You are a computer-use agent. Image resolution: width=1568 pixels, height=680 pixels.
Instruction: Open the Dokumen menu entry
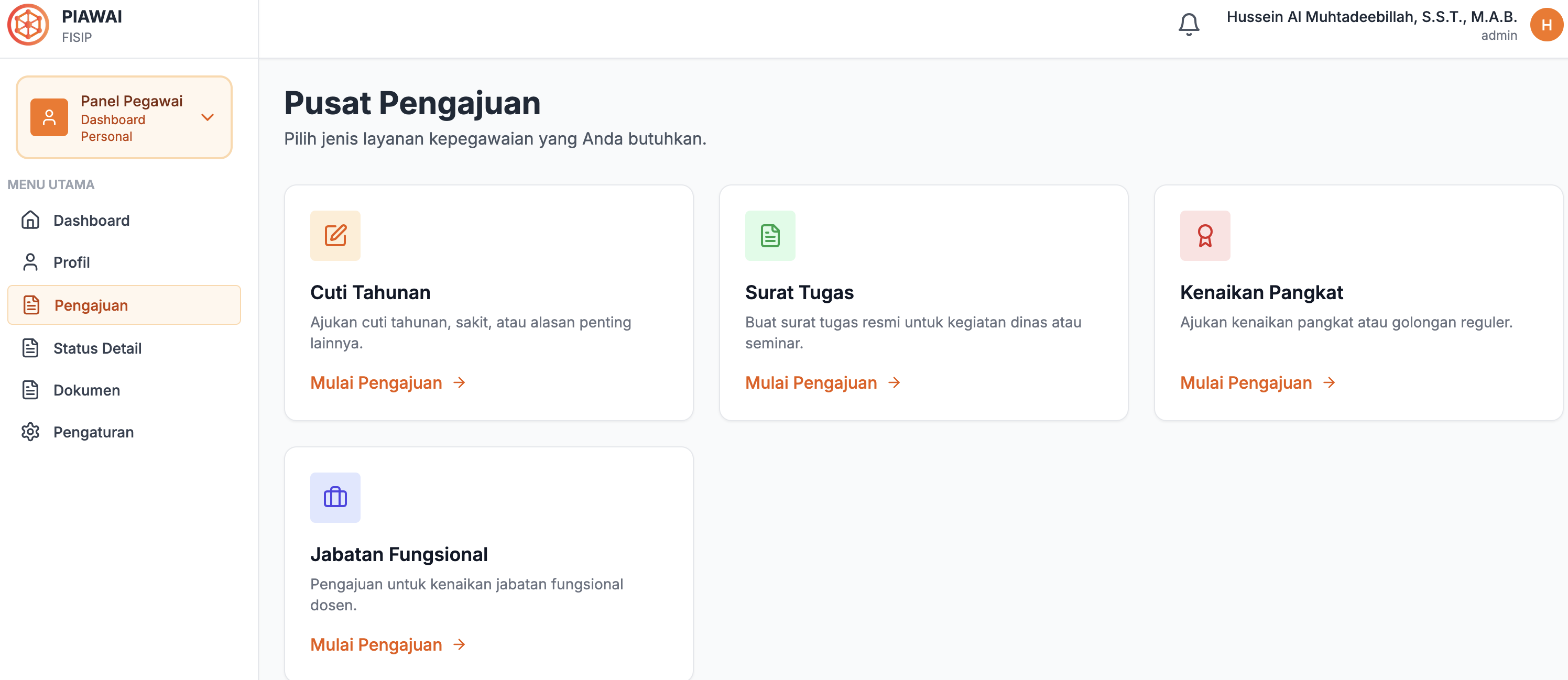86,390
